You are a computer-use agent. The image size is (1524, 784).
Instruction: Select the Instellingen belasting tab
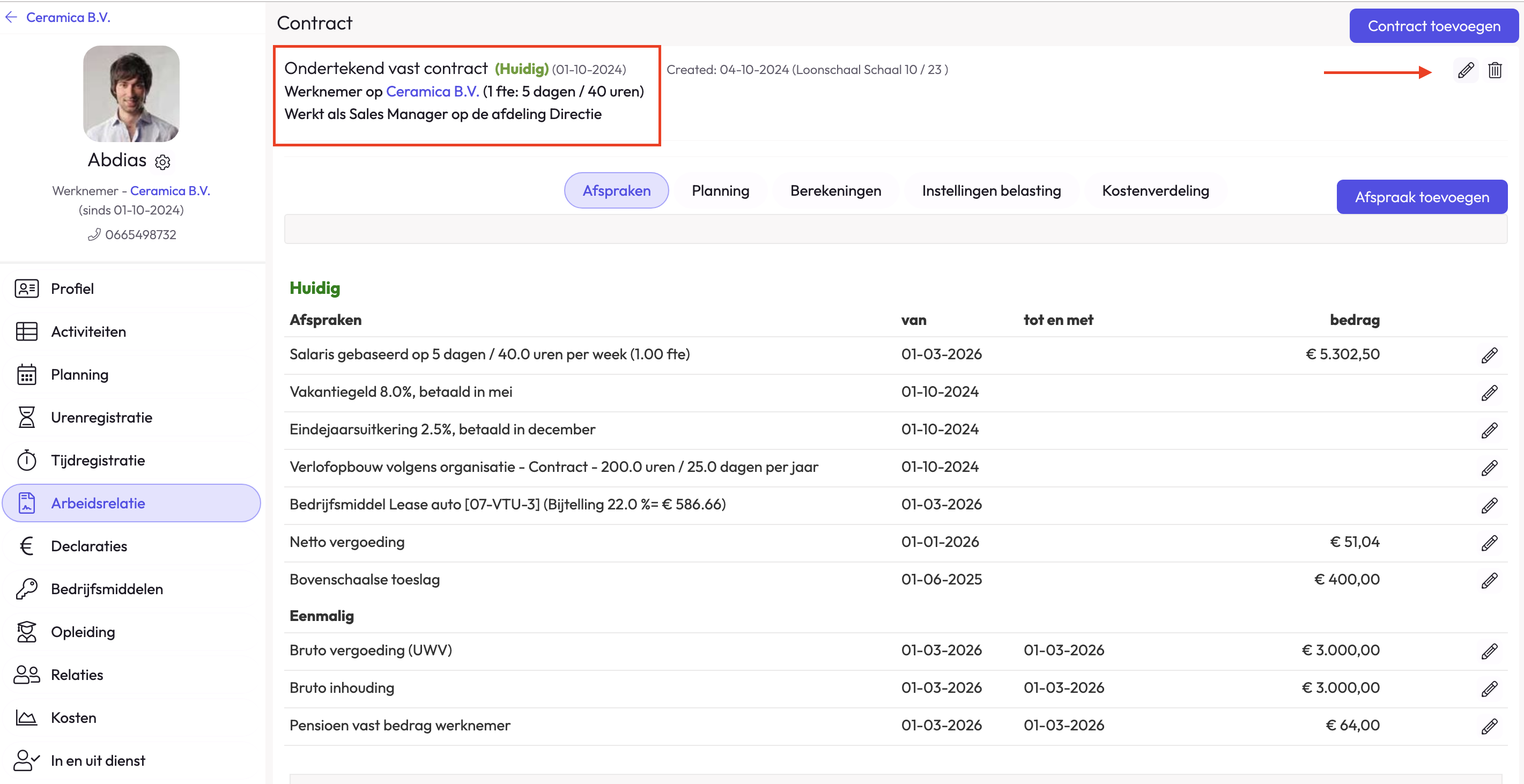(x=991, y=190)
